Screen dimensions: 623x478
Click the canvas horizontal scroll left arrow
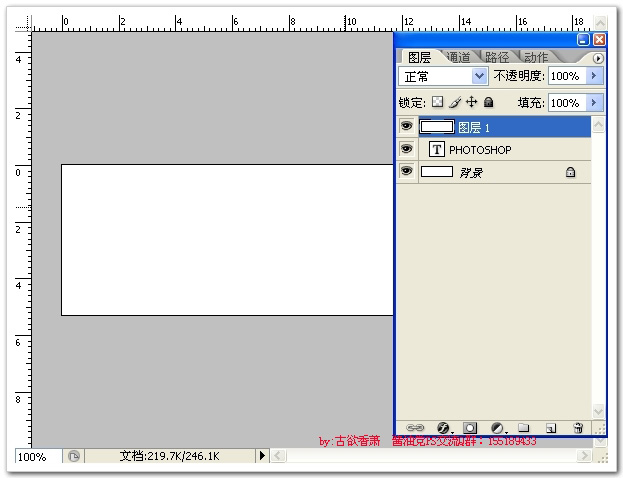pyautogui.click(x=278, y=455)
